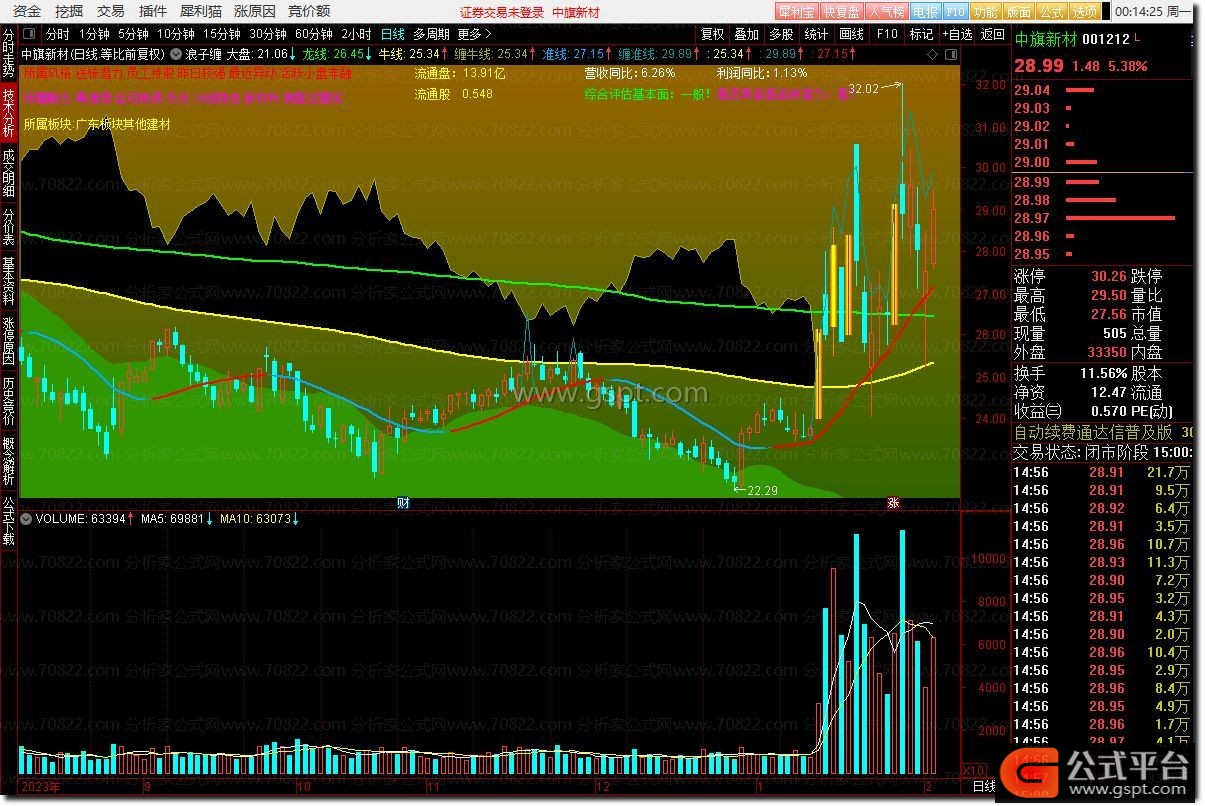Open 概念解析 side tab
The image size is (1205, 806).
9,461
